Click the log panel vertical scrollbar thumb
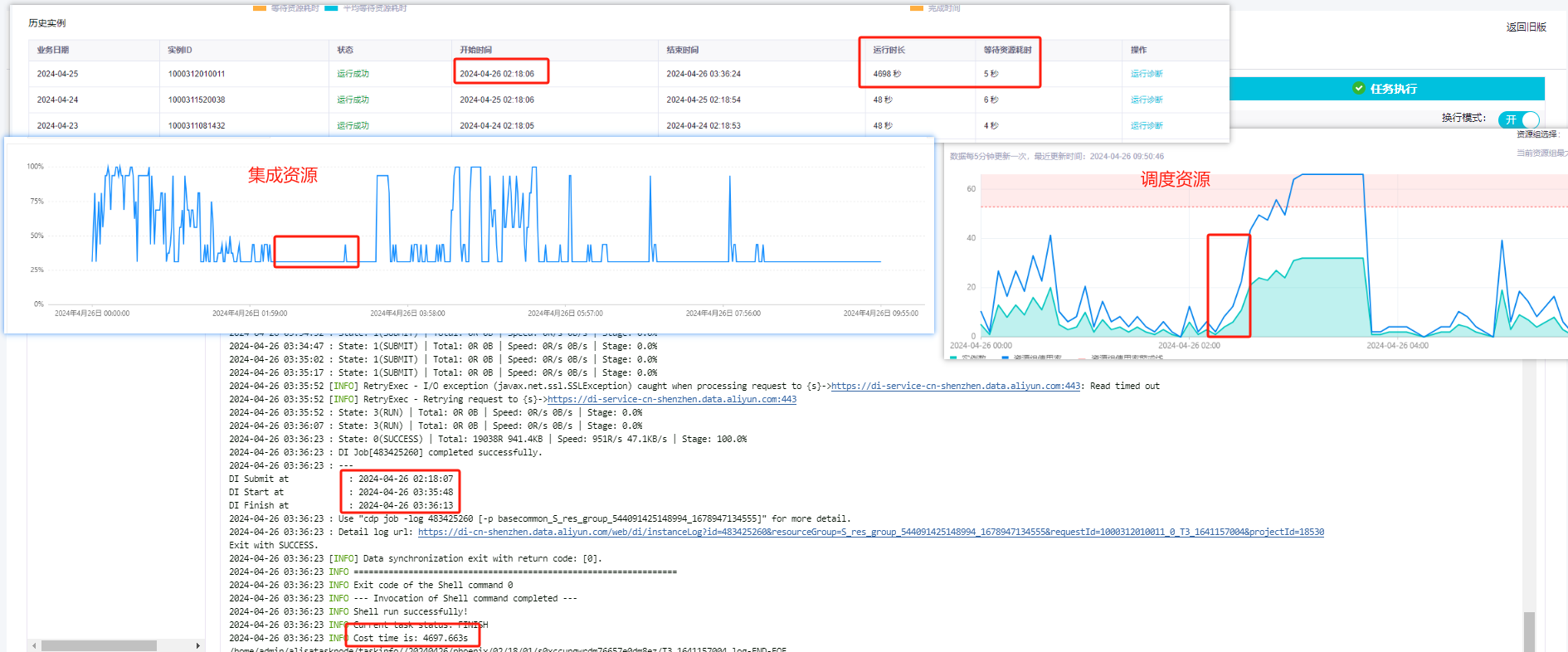Viewport: 1568px width, 652px height. coord(1529,631)
